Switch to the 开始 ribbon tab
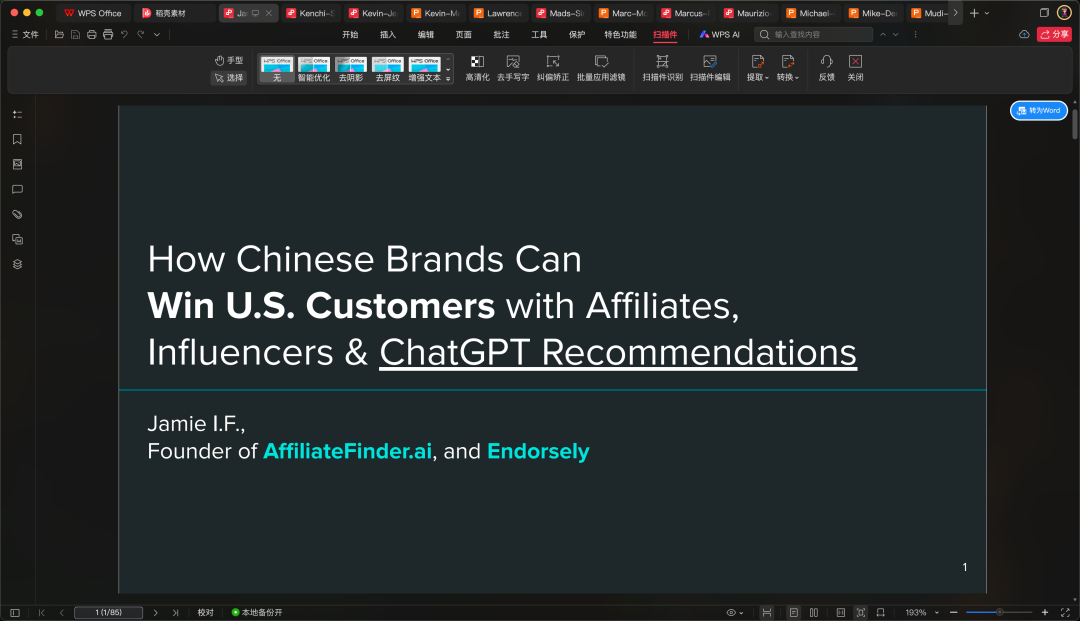Viewport: 1080px width, 621px height. click(x=350, y=34)
